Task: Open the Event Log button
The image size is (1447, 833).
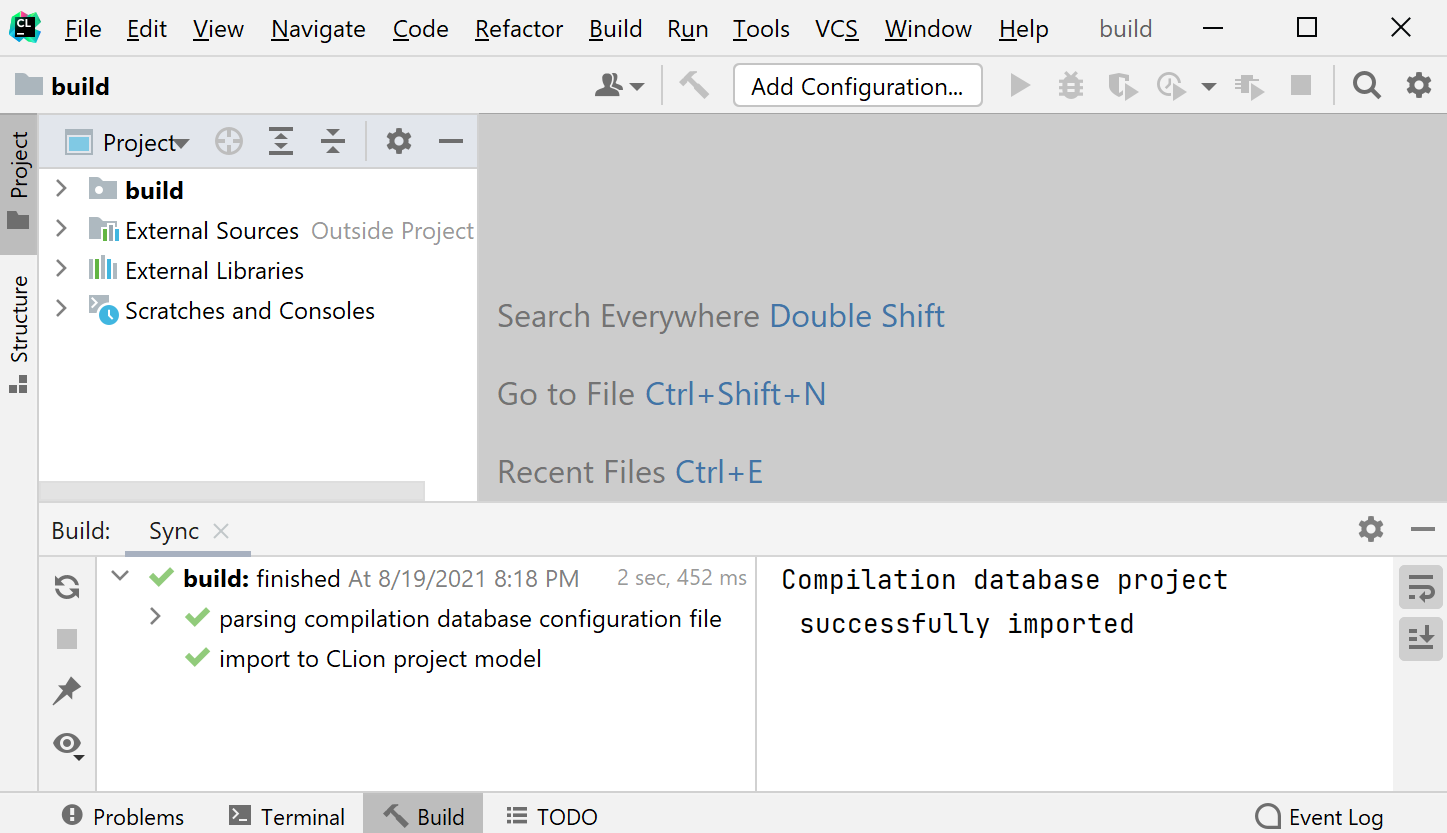Action: (1320, 816)
